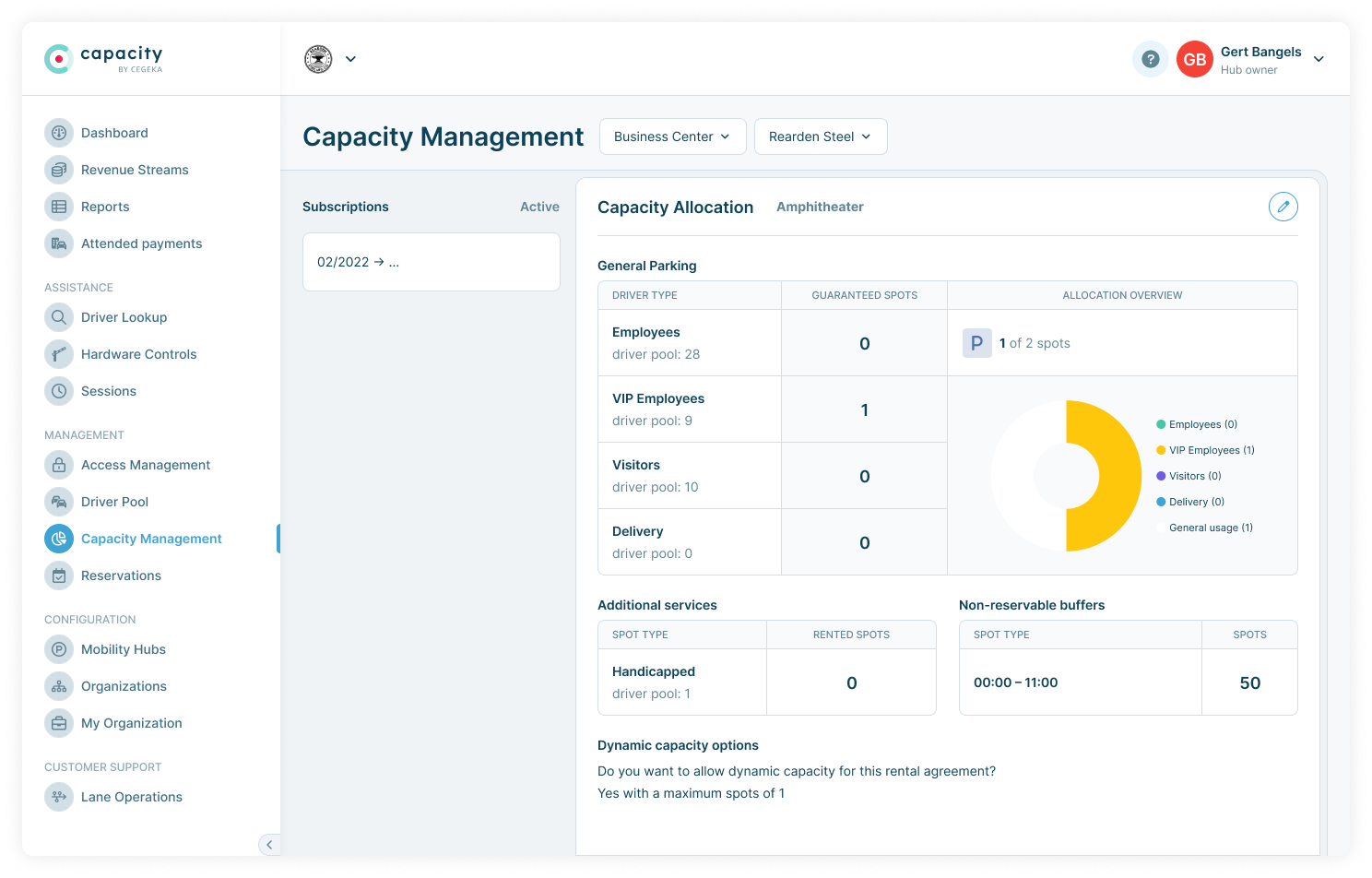Open Driver Lookup via the magnifier icon
This screenshot has height=878, width=1372.
tap(59, 316)
